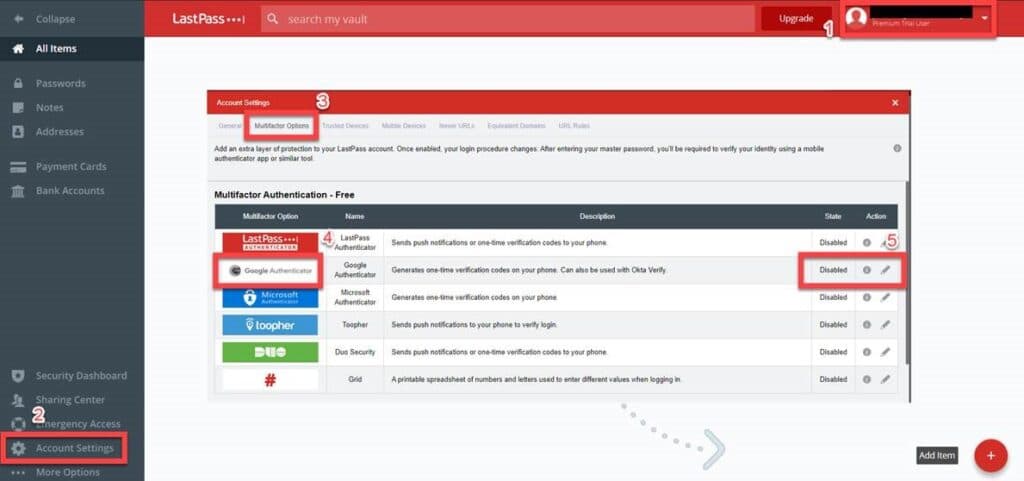The image size is (1024, 481).
Task: Click the Google Authenticator logo
Action: (x=270, y=270)
